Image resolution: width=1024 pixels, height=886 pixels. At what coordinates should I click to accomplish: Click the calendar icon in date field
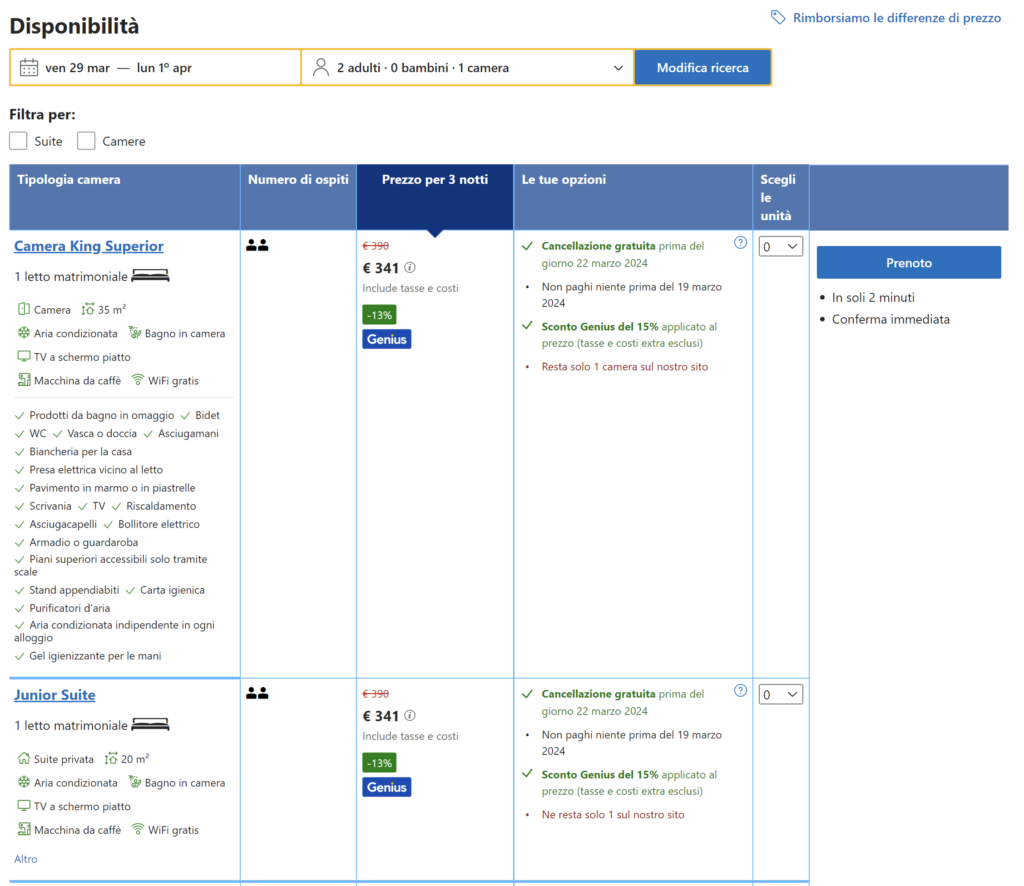tap(29, 68)
